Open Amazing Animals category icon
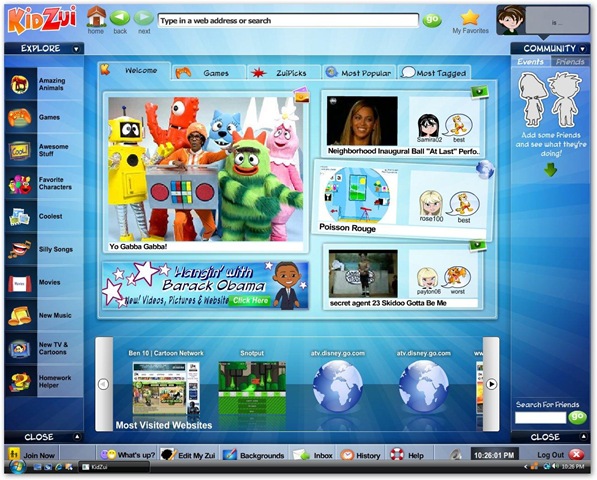Screen dimensions: 597x480 pyautogui.click(x=20, y=84)
